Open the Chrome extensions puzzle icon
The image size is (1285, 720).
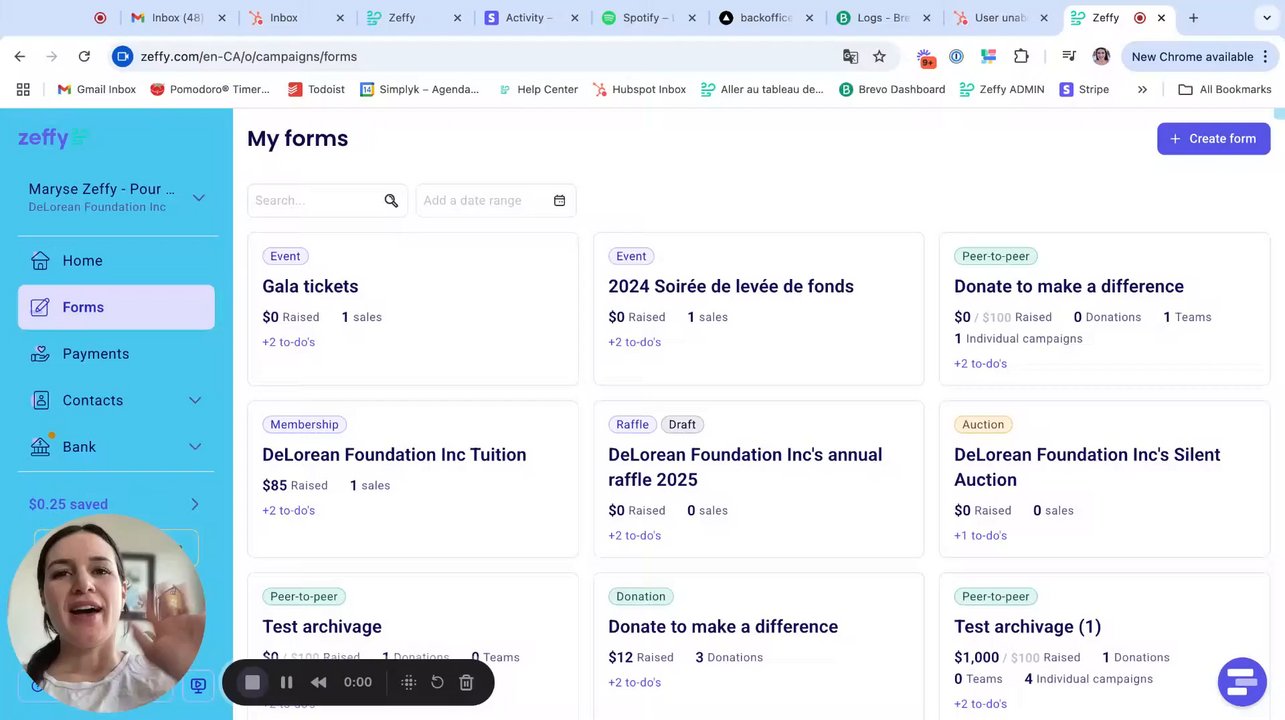click(1021, 57)
